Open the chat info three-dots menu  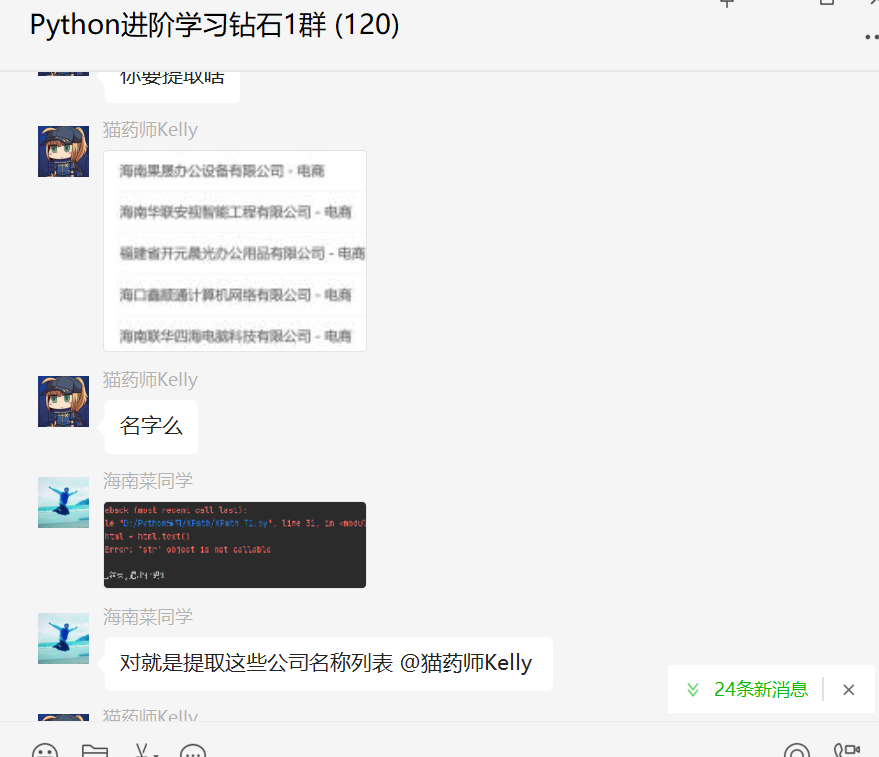pyautogui.click(x=872, y=37)
